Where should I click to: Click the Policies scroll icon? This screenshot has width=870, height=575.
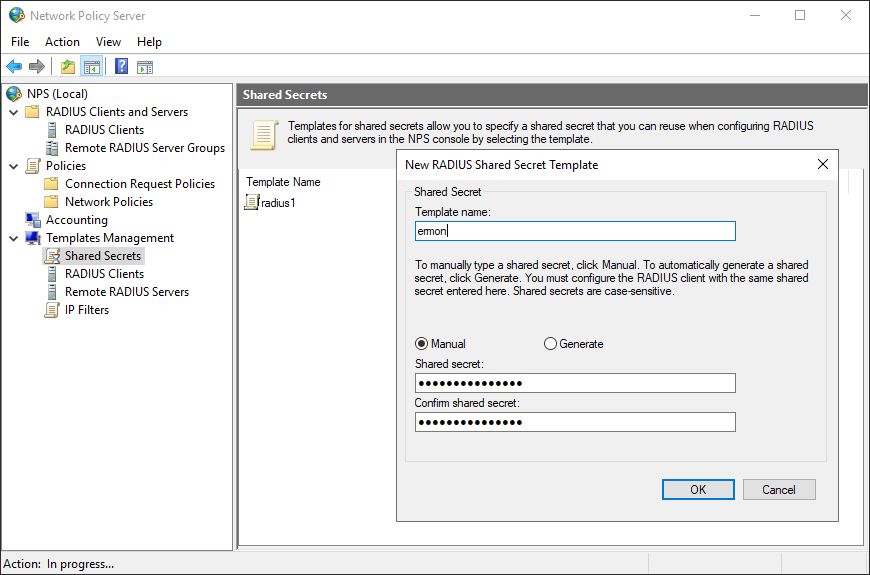click(33, 165)
